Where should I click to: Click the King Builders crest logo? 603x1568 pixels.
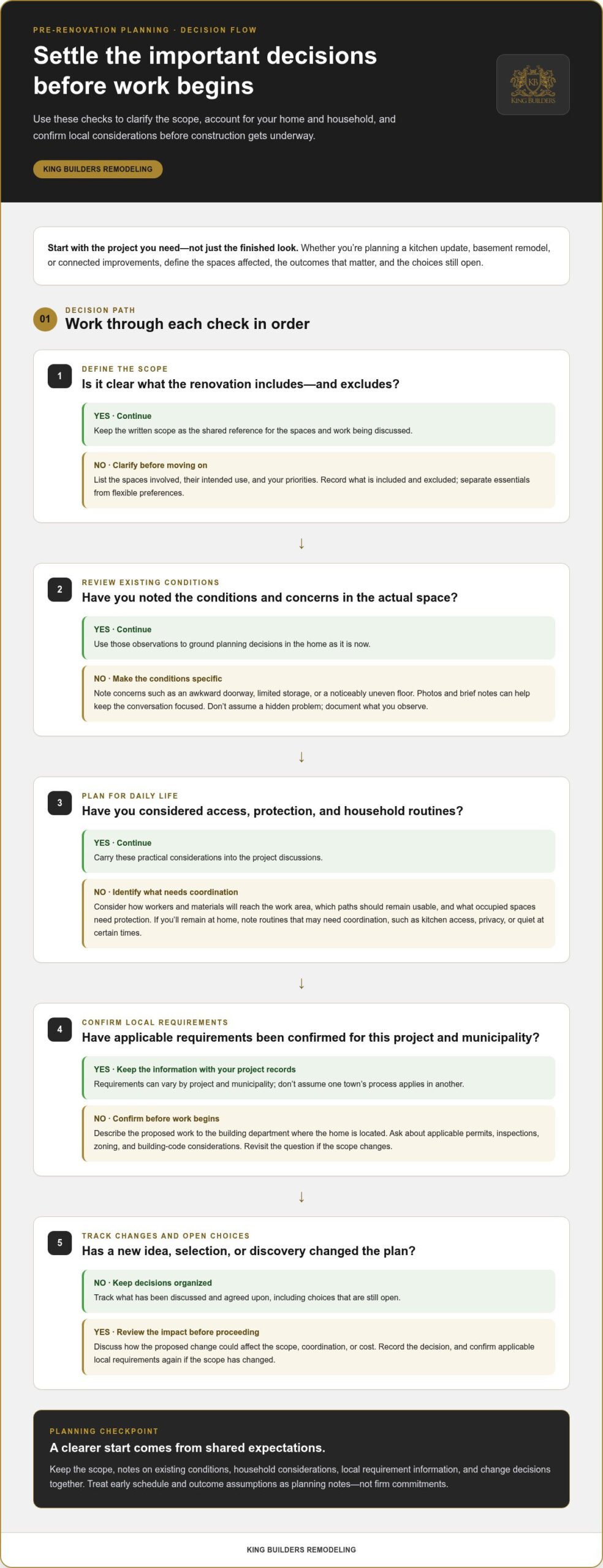[533, 85]
